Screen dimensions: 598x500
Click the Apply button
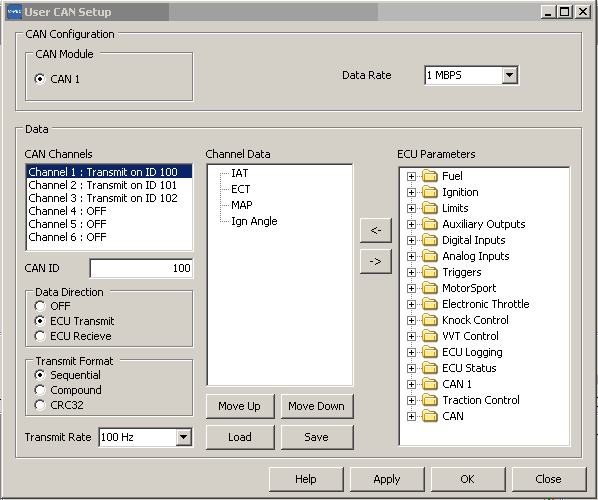pyautogui.click(x=387, y=479)
